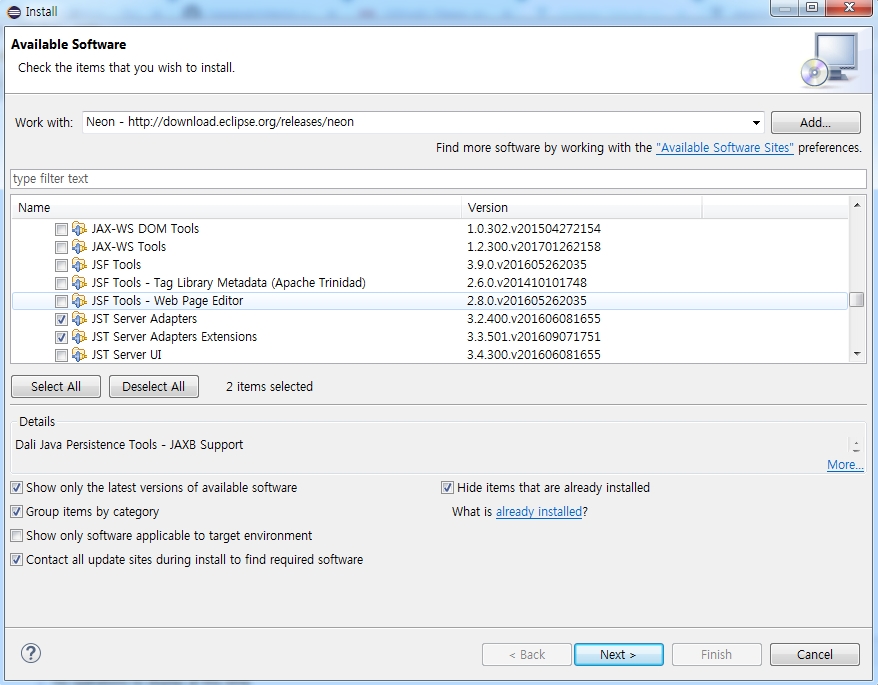Toggle Show only the latest versions checkbox
The height and width of the screenshot is (685, 878).
(x=17, y=488)
